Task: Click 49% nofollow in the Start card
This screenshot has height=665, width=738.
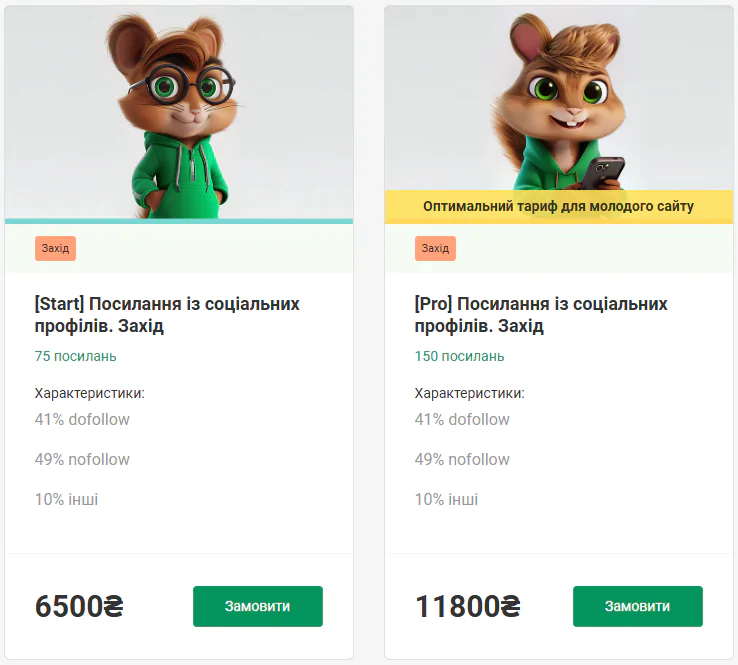Action: (82, 459)
